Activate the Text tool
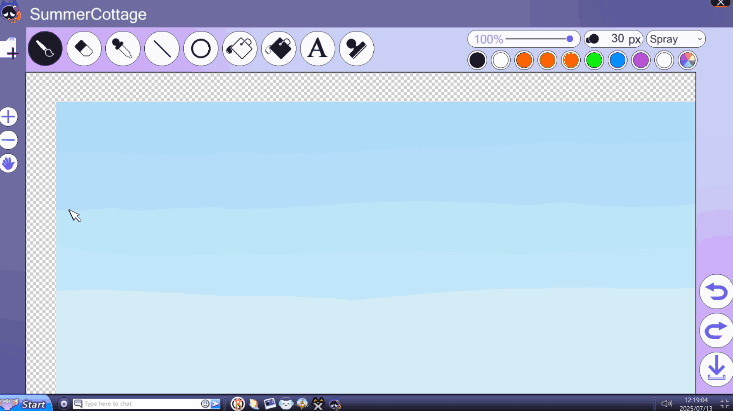 coord(318,48)
